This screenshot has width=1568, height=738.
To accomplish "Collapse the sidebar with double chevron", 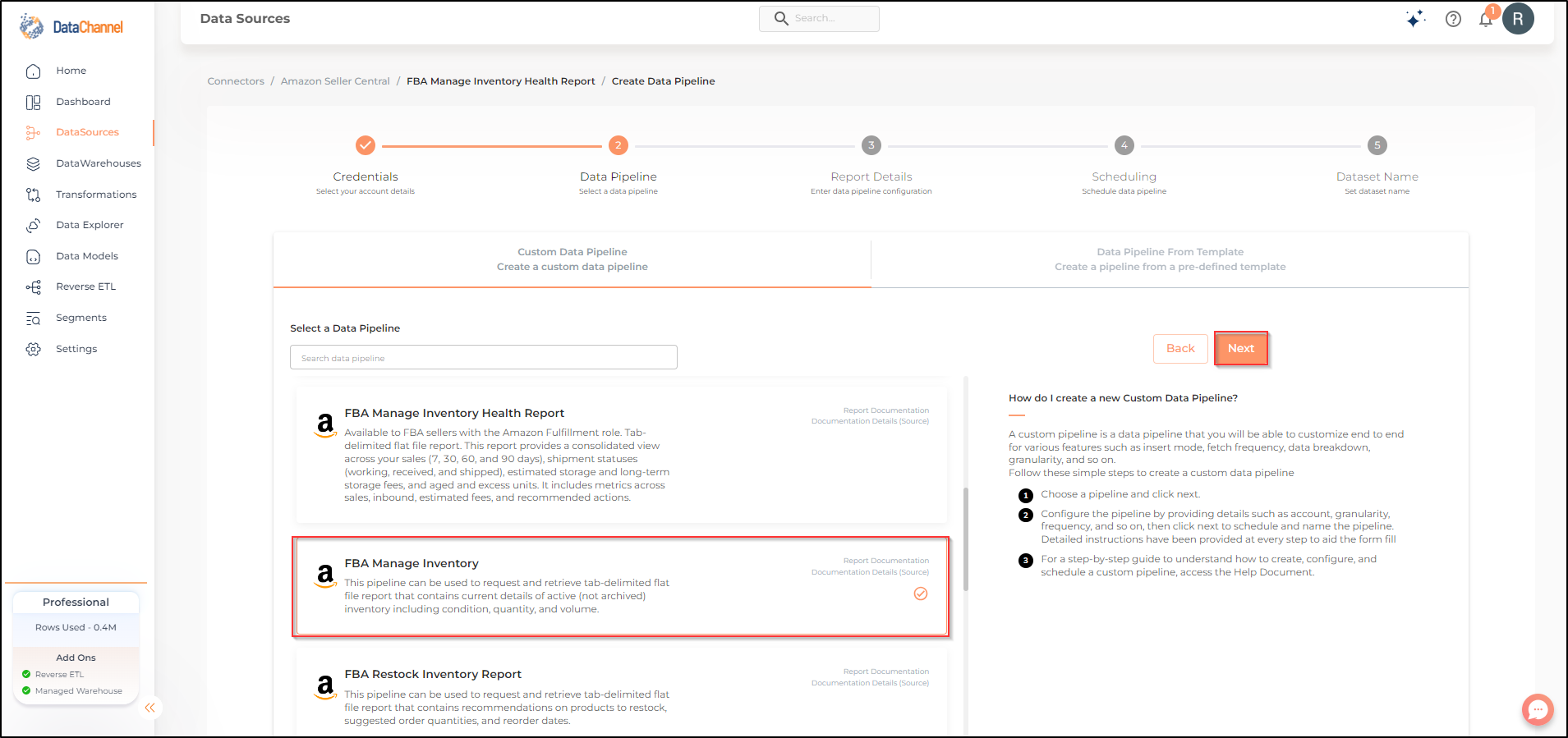I will [149, 708].
